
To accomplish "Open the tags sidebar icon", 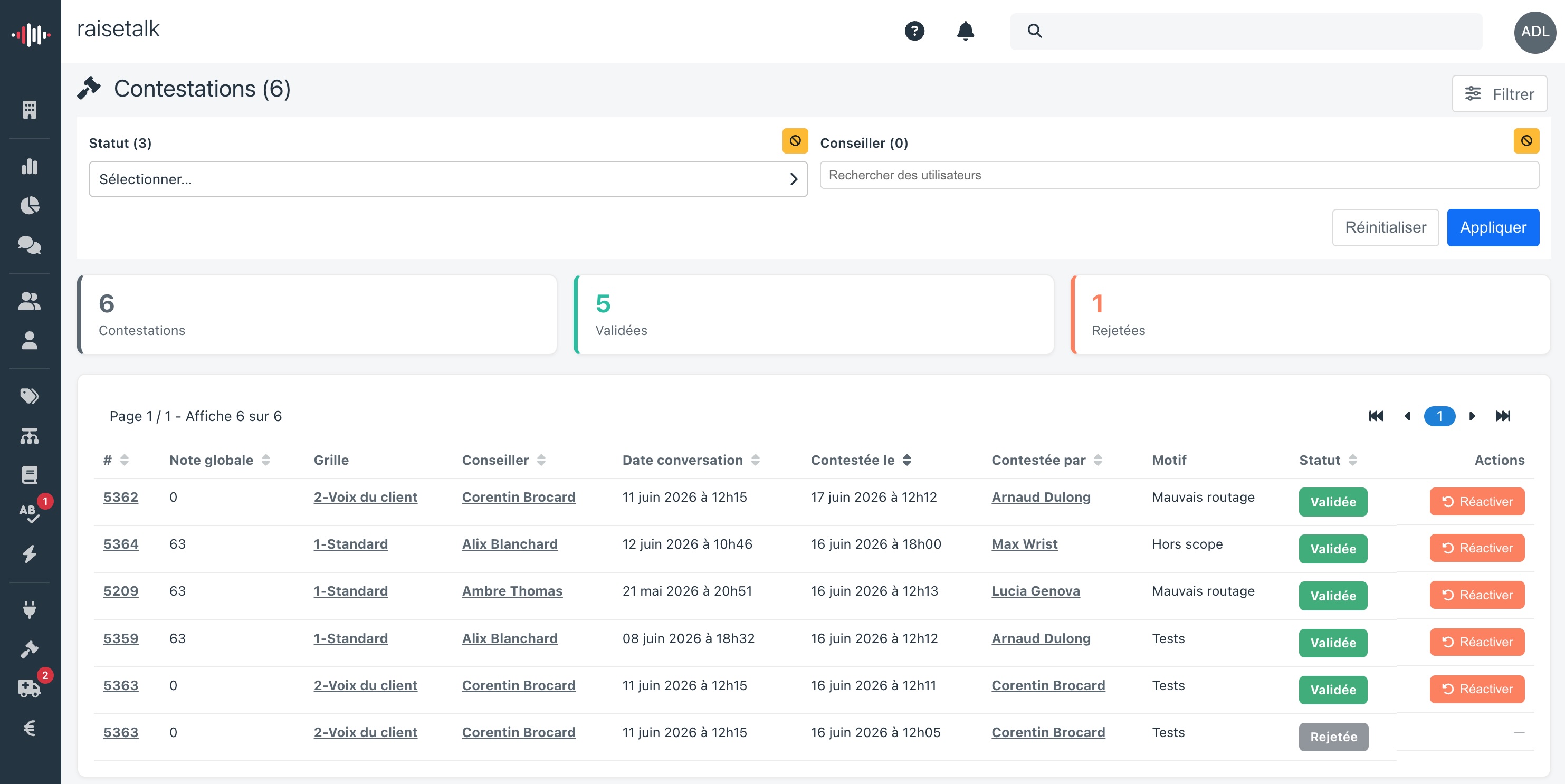I will [29, 396].
